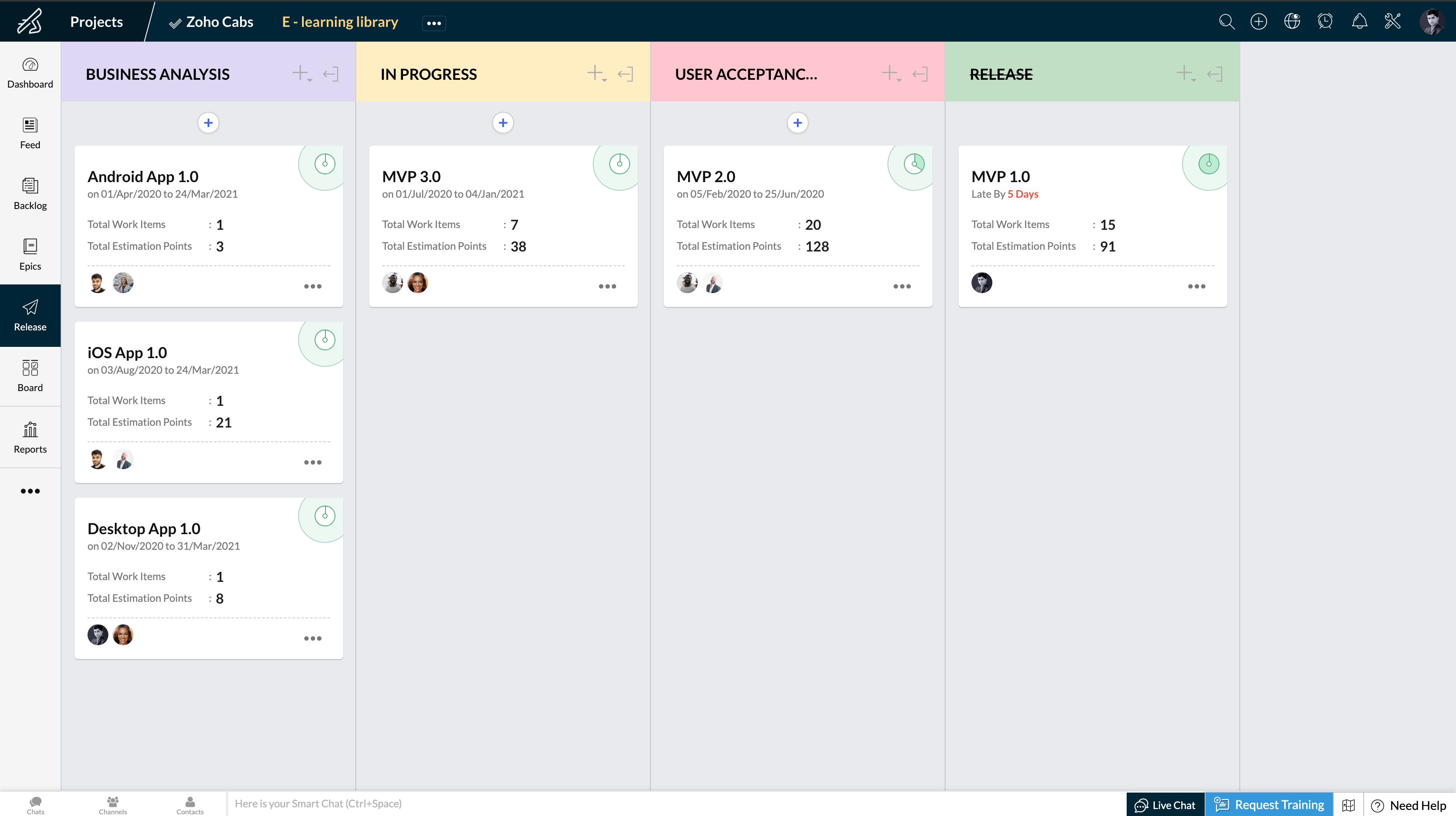Collapse the In Progress column
Viewport: 1456px width, 816px height.
click(x=625, y=74)
